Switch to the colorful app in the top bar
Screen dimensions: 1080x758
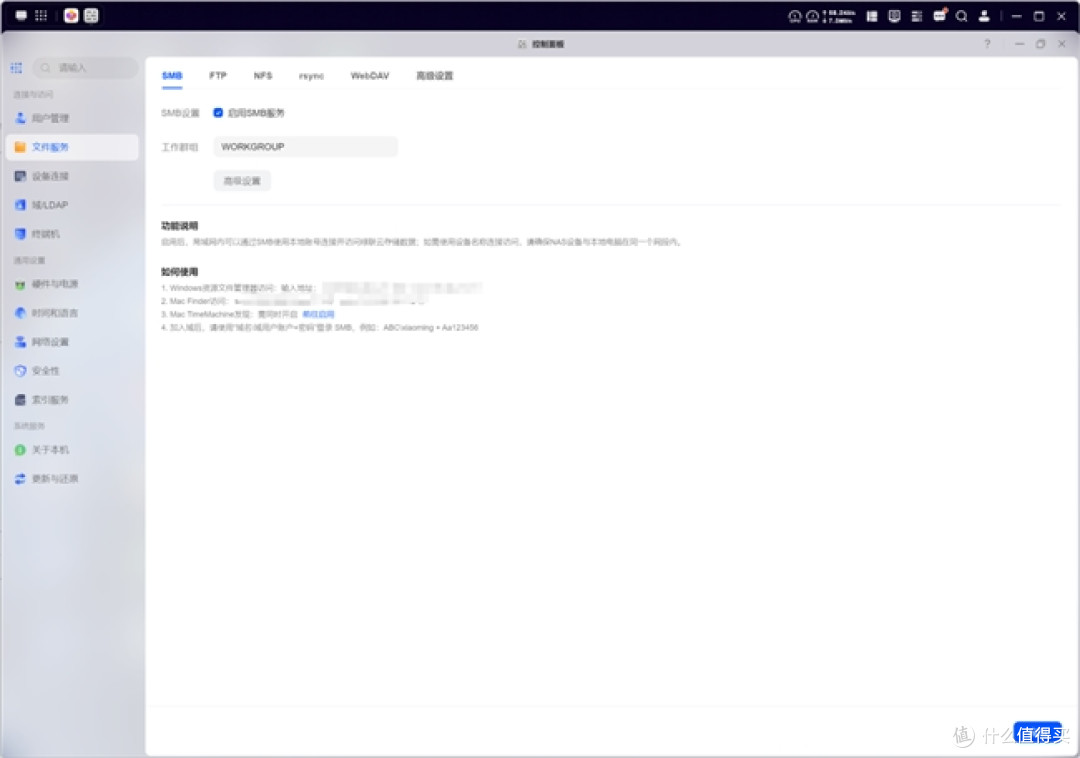(71, 15)
